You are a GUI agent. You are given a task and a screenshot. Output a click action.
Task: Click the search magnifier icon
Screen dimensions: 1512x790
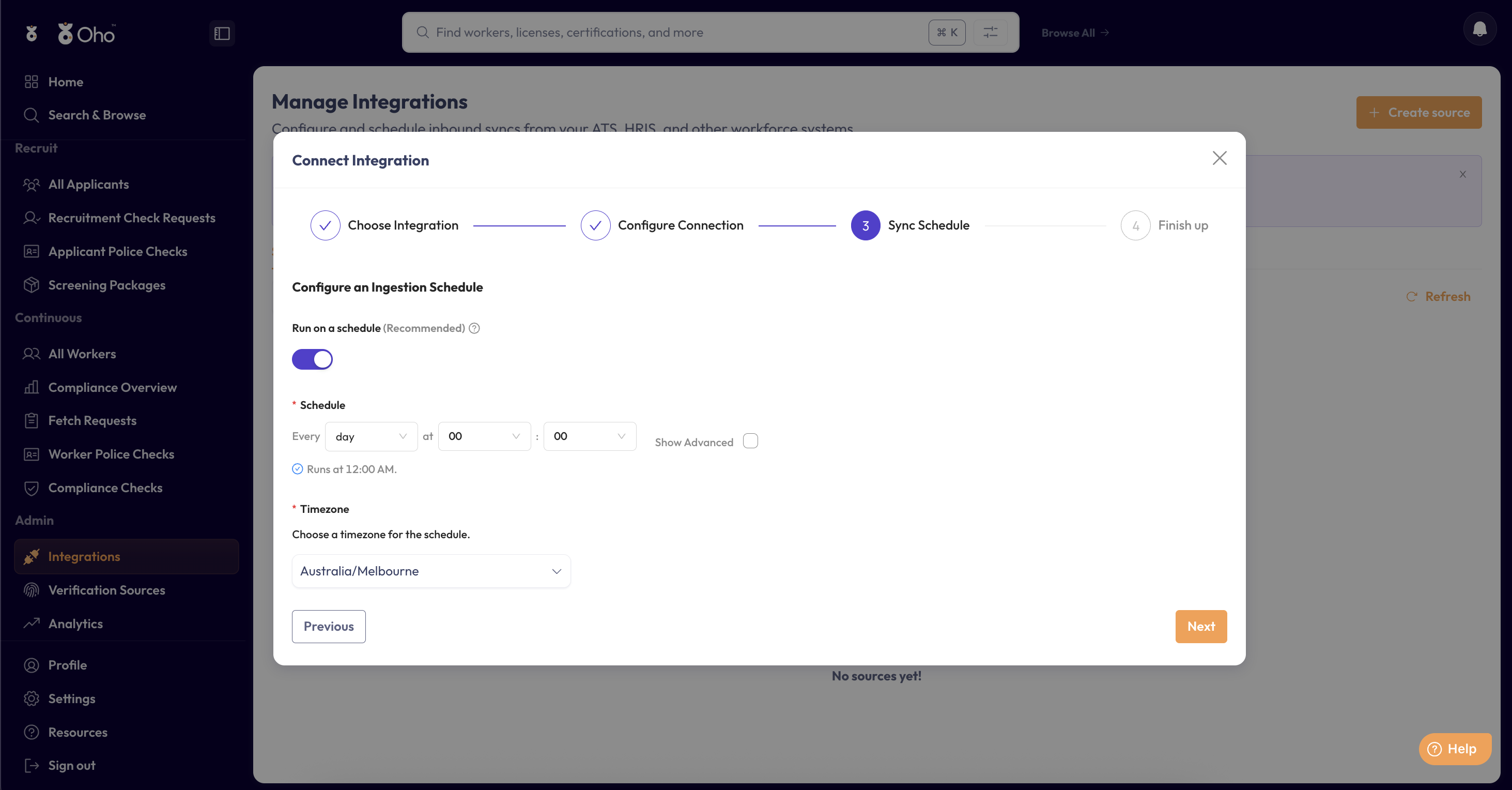click(x=423, y=32)
